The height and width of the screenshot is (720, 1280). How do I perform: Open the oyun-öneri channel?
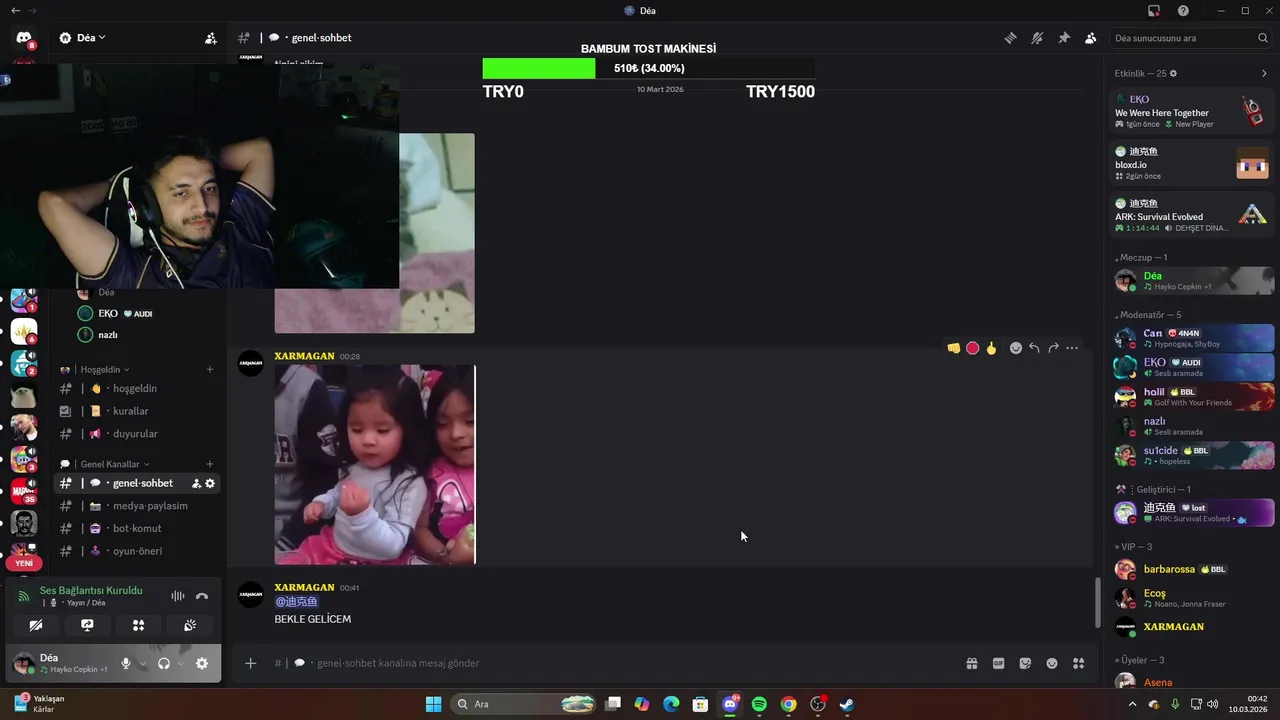click(x=137, y=551)
